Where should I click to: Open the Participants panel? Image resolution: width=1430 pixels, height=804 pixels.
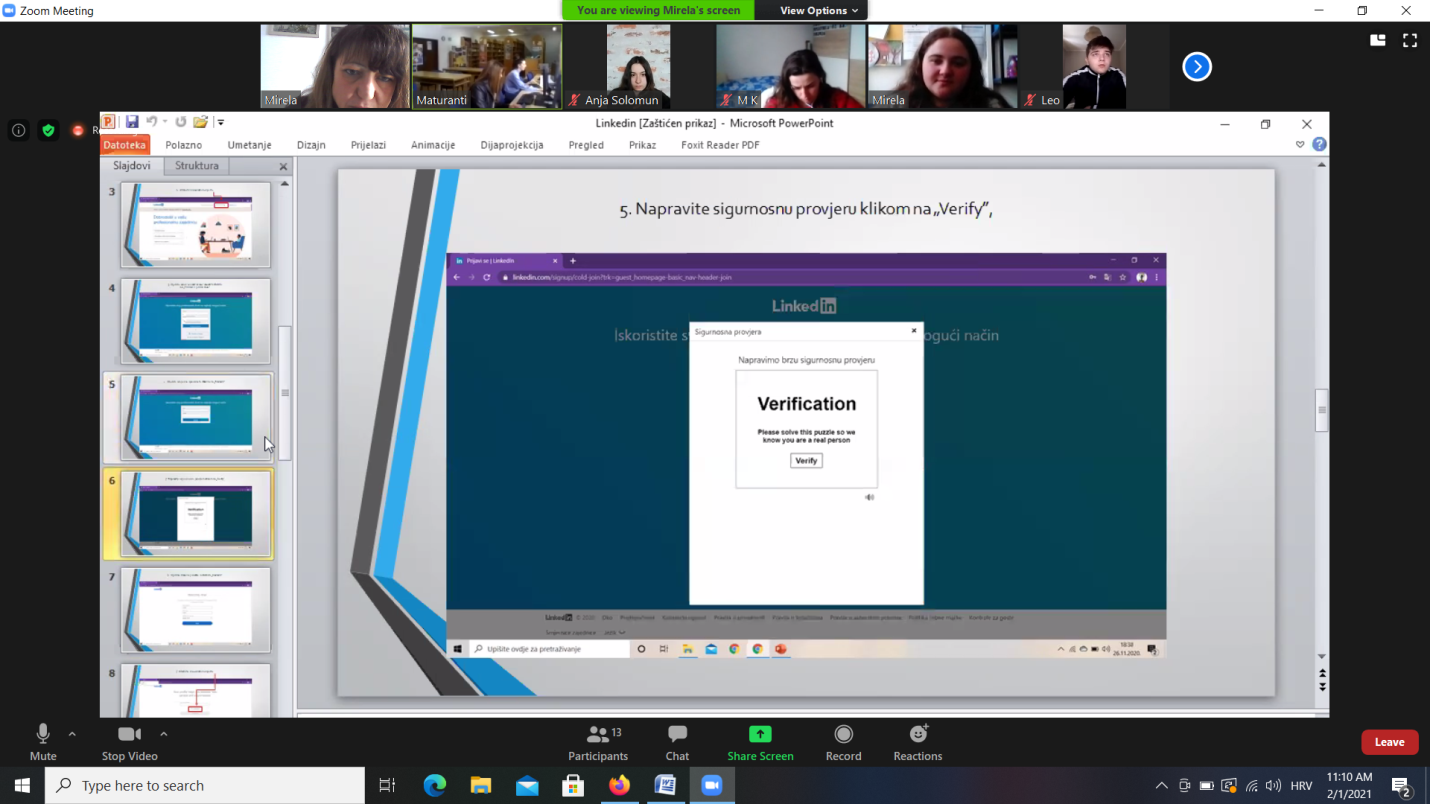tap(598, 744)
